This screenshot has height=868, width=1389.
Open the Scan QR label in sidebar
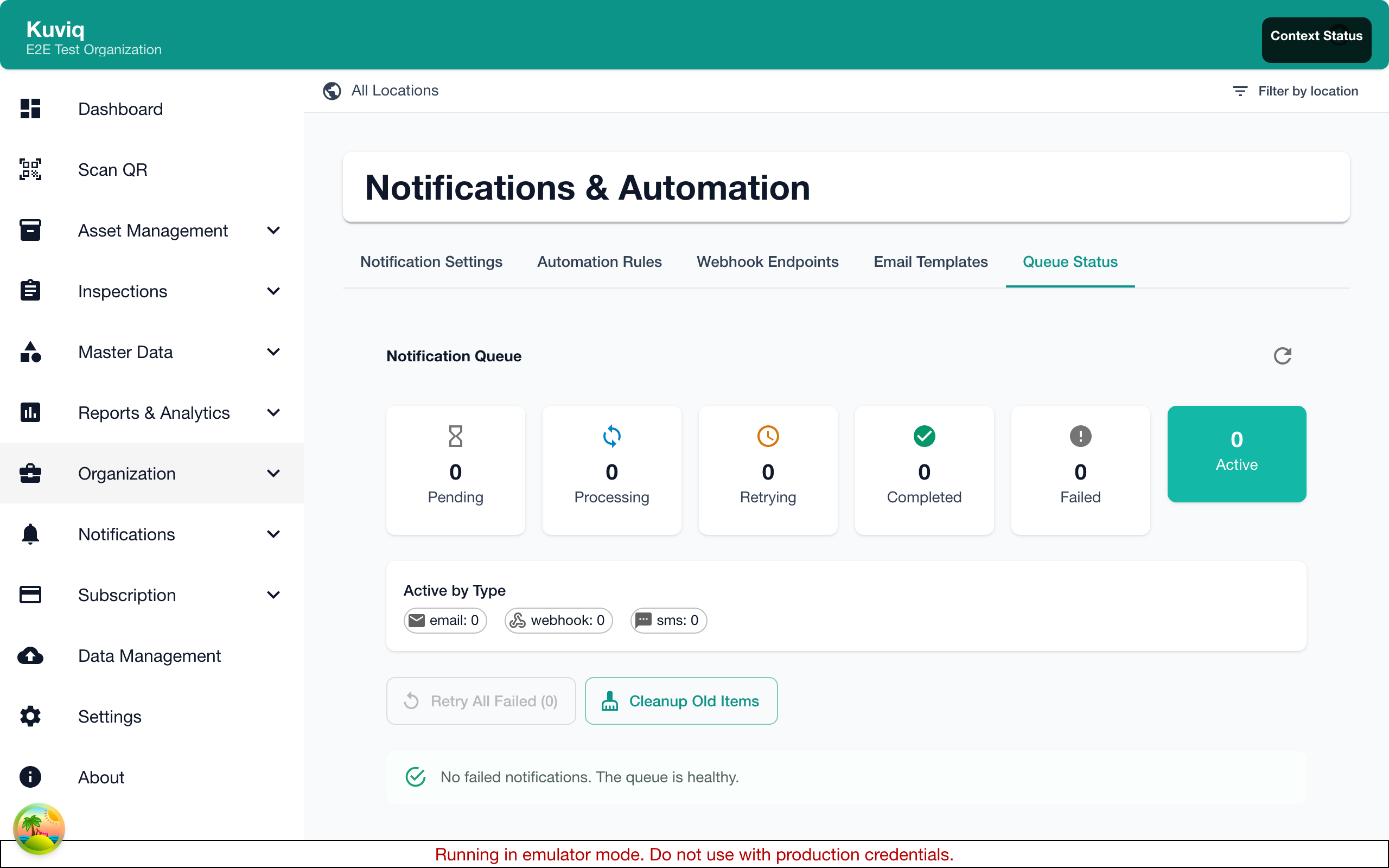coord(112,170)
